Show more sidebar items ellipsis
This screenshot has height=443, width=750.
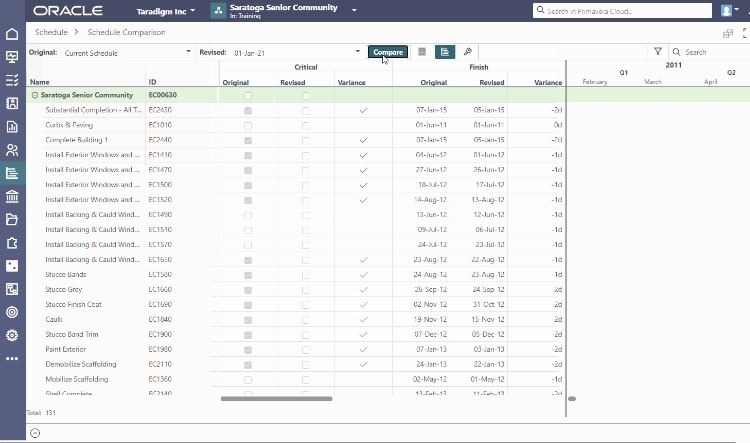[x=12, y=358]
